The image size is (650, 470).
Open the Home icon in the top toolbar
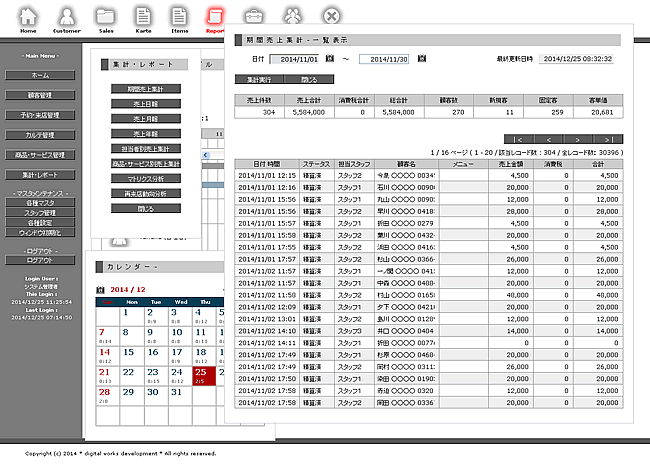(x=28, y=19)
